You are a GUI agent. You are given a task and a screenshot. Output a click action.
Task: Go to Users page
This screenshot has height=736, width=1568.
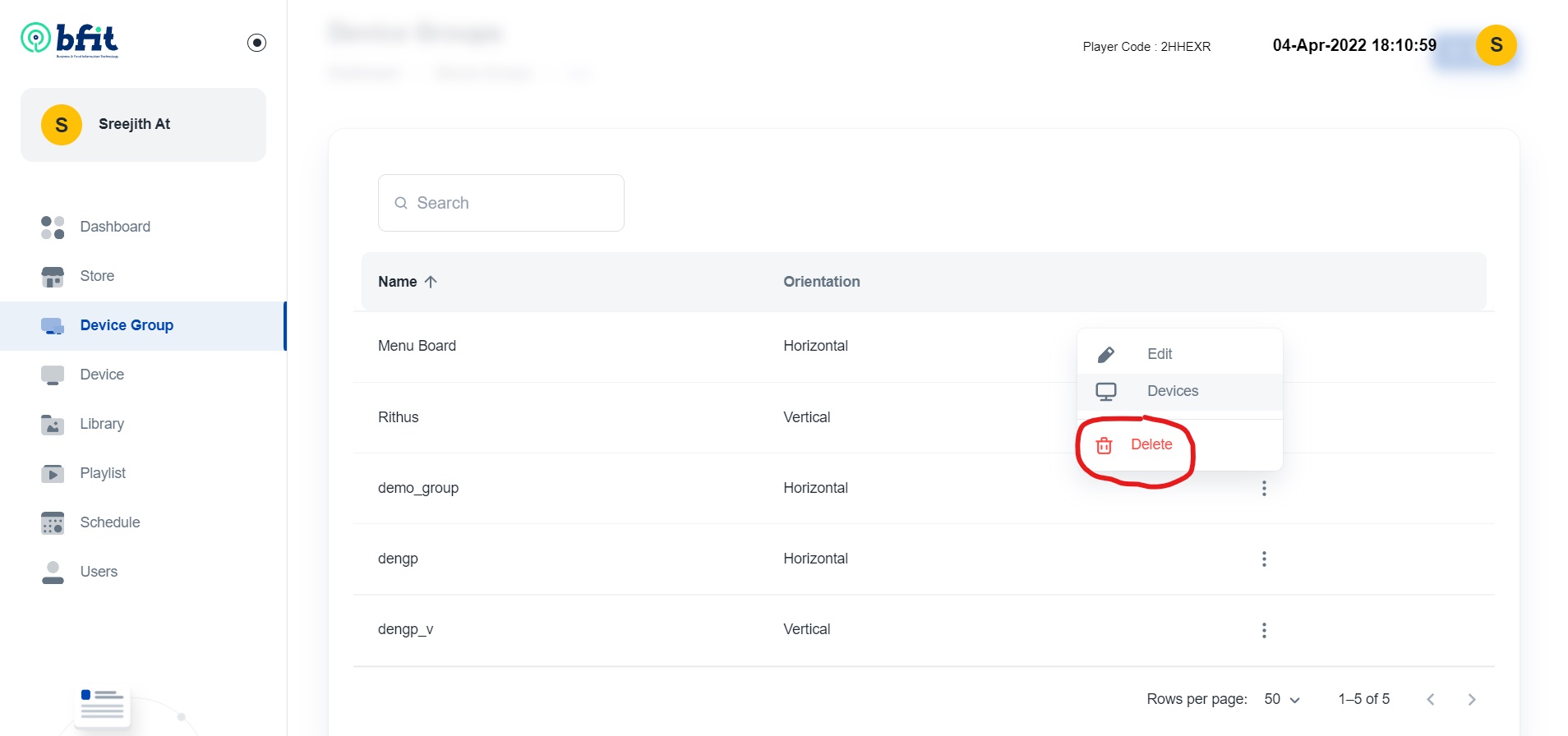click(143, 572)
